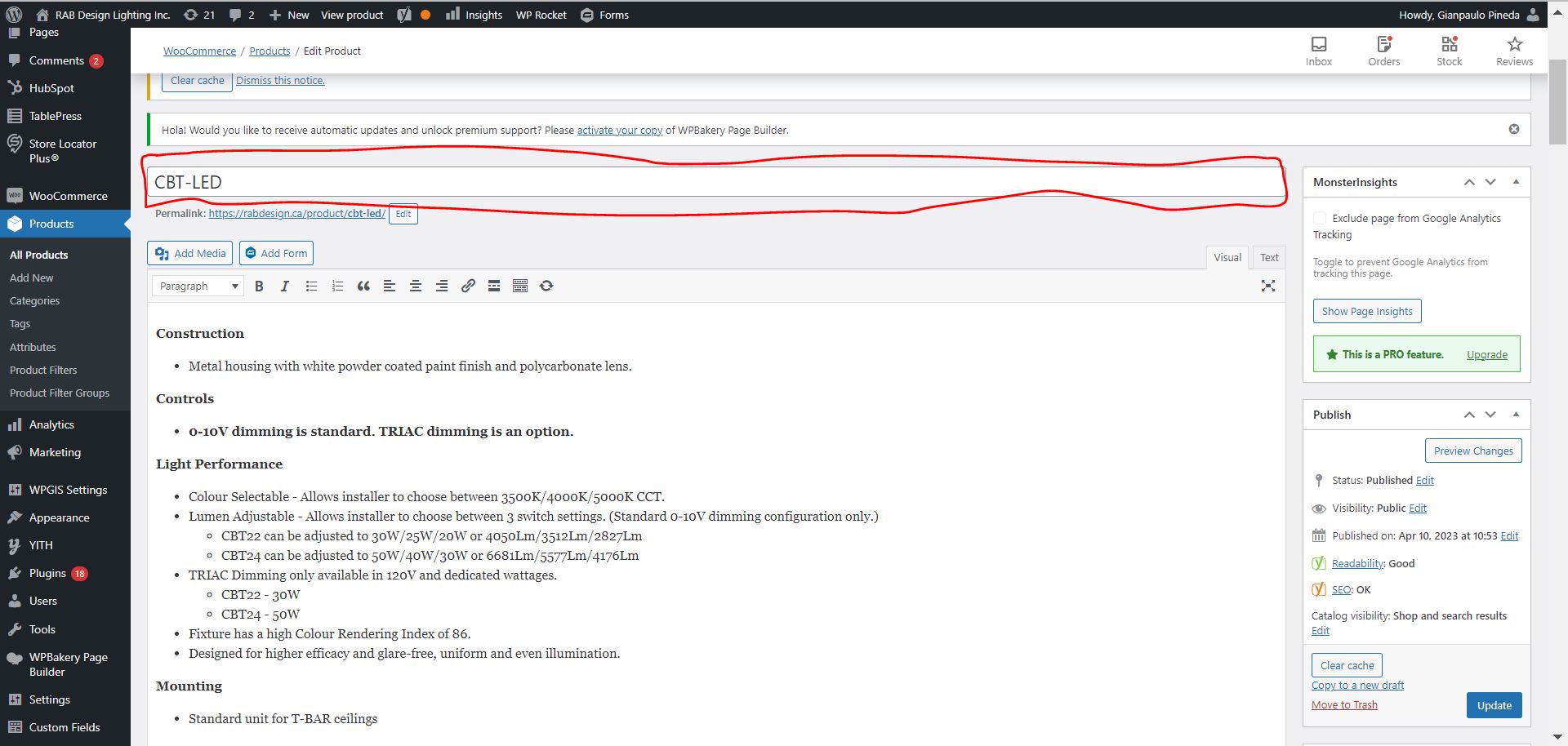Toggle distraction-free fullscreen editor icon
The width and height of the screenshot is (1568, 746).
click(1267, 286)
